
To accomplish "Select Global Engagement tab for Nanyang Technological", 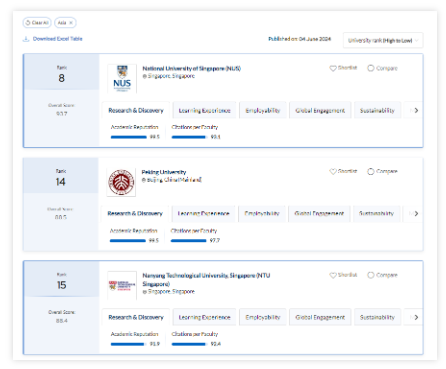I will pos(320,317).
